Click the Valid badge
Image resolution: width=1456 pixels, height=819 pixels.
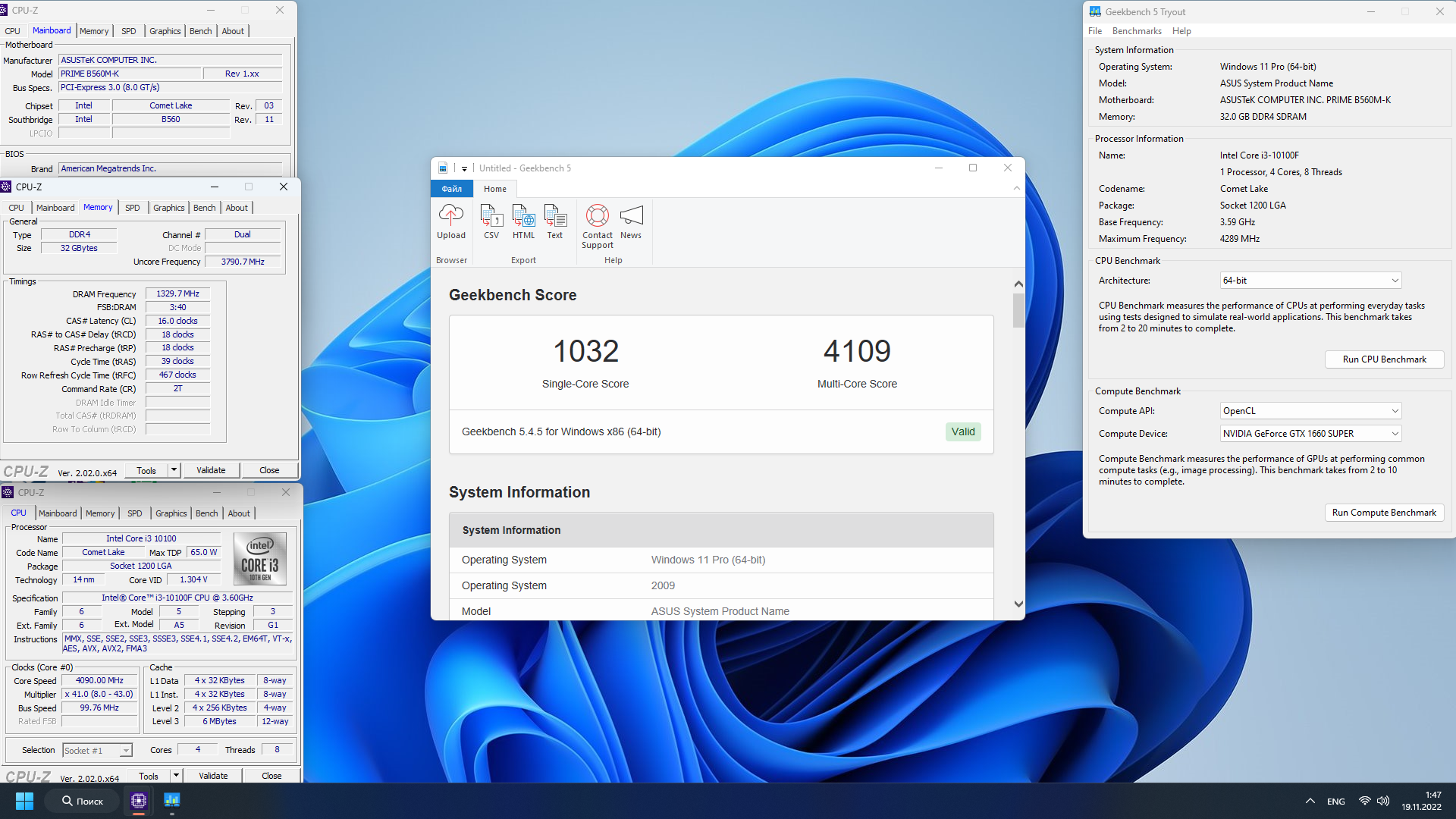point(963,431)
